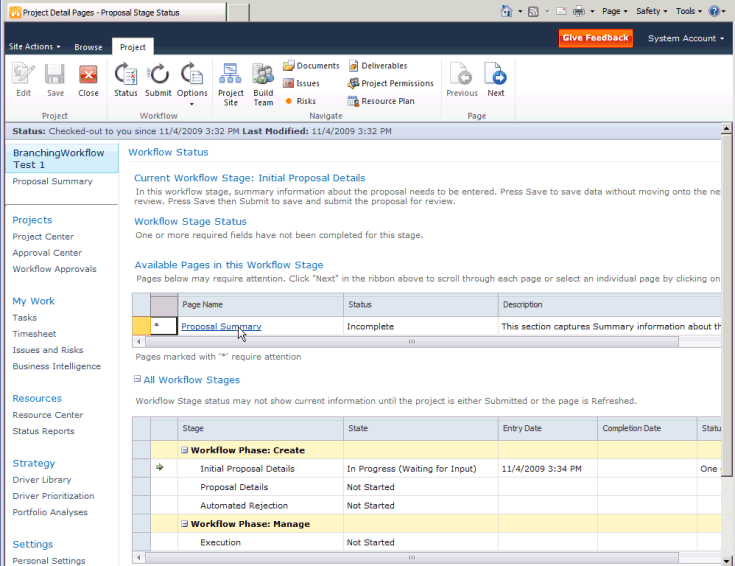Click the RSS feeds icon

click(533, 12)
